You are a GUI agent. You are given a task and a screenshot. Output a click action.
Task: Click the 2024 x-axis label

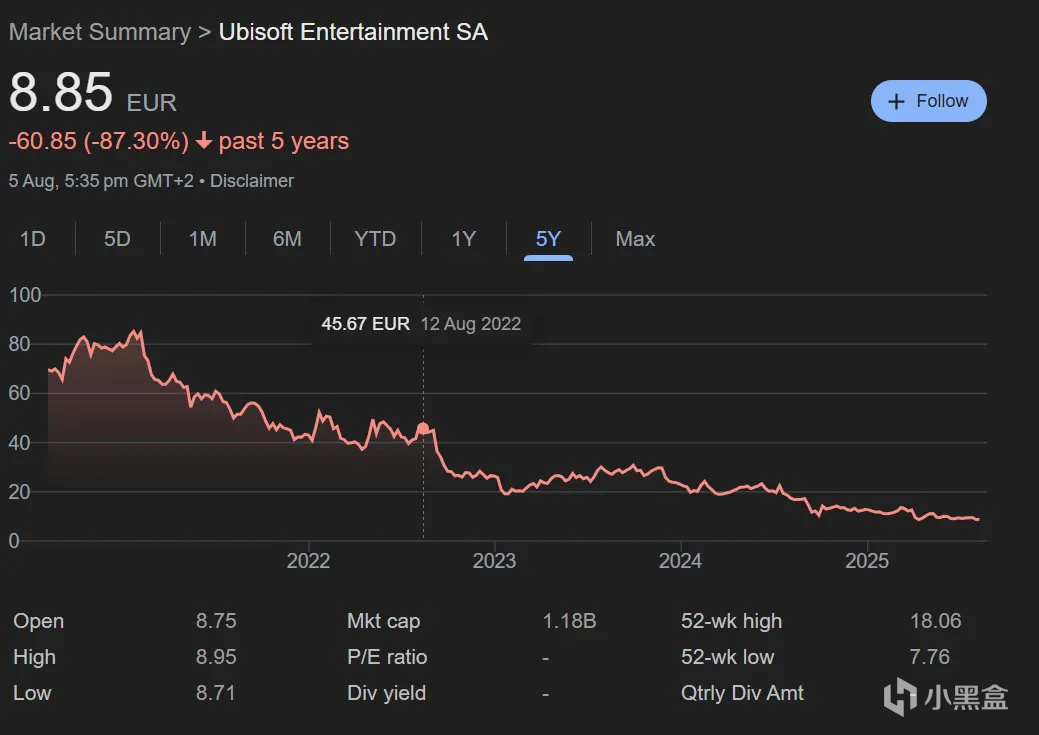(681, 561)
